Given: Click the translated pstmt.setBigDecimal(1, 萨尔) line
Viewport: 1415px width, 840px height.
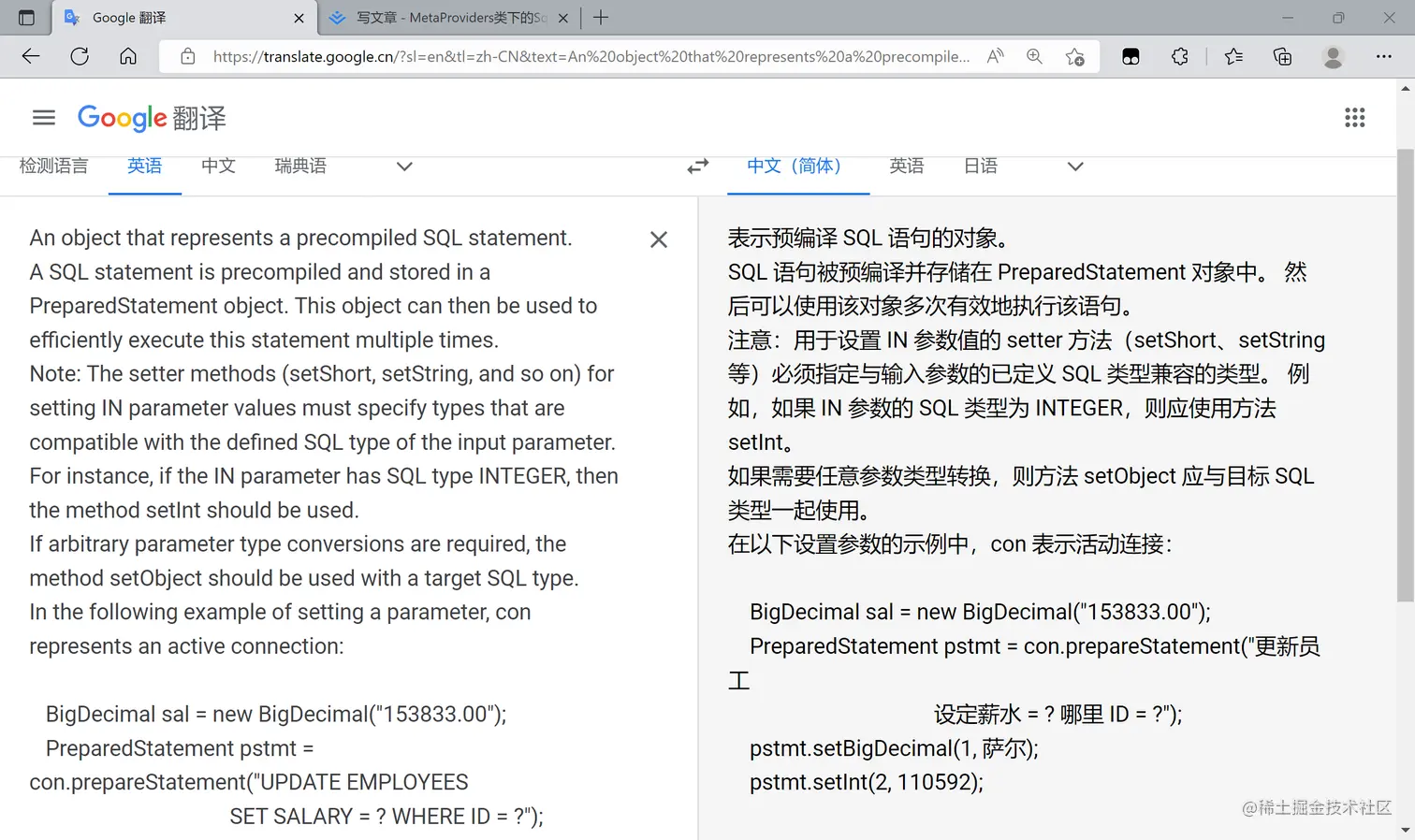Looking at the screenshot, I should click(894, 748).
